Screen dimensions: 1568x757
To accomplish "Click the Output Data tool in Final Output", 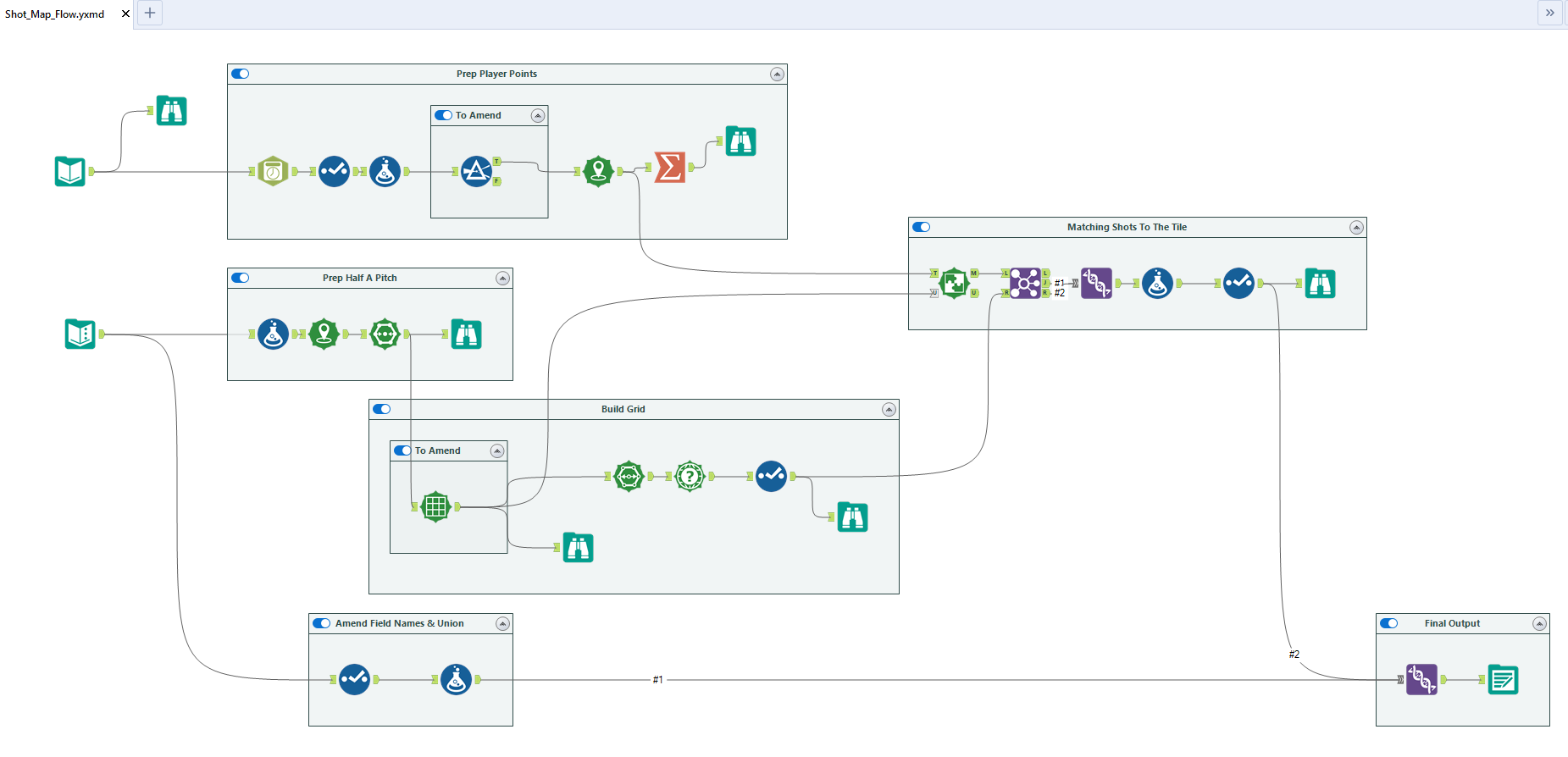I will click(1503, 679).
